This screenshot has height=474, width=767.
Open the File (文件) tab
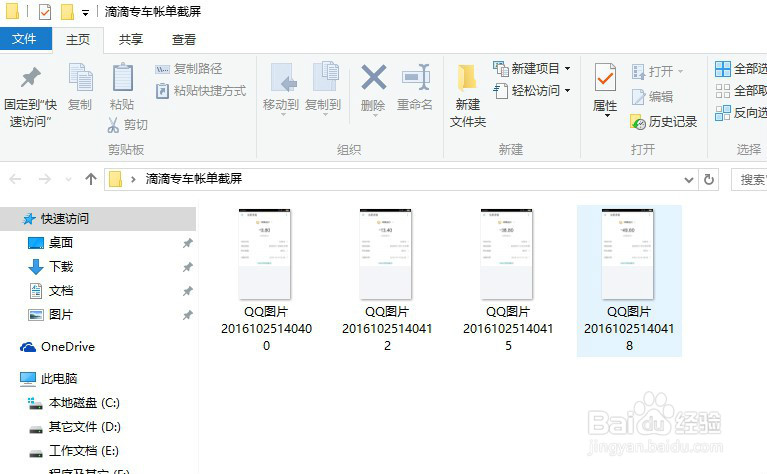25,39
